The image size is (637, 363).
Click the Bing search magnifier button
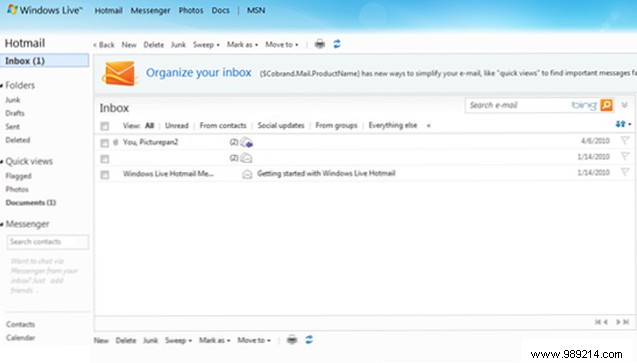[x=606, y=105]
